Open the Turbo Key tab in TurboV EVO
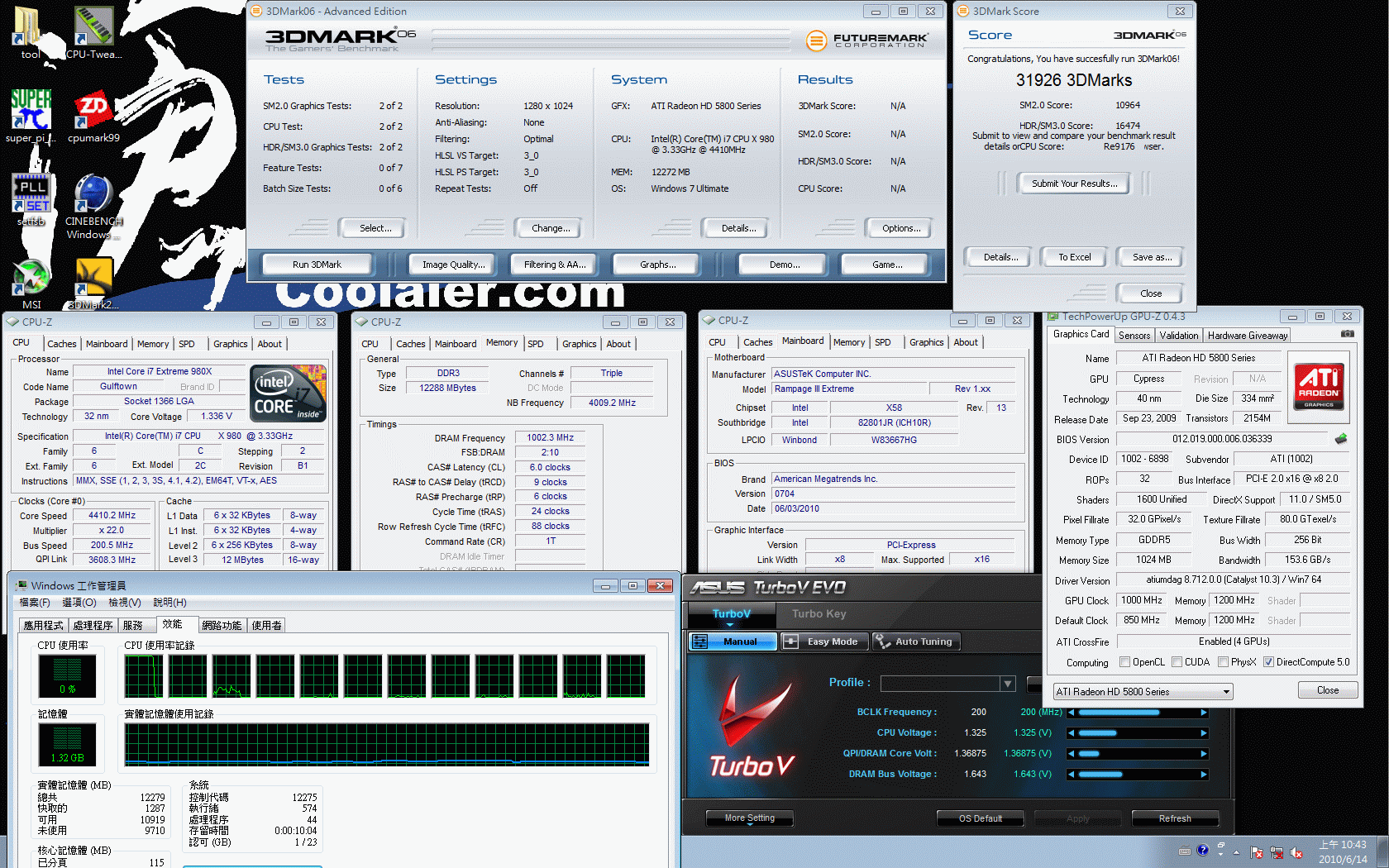The width and height of the screenshot is (1389, 868). pos(819,613)
